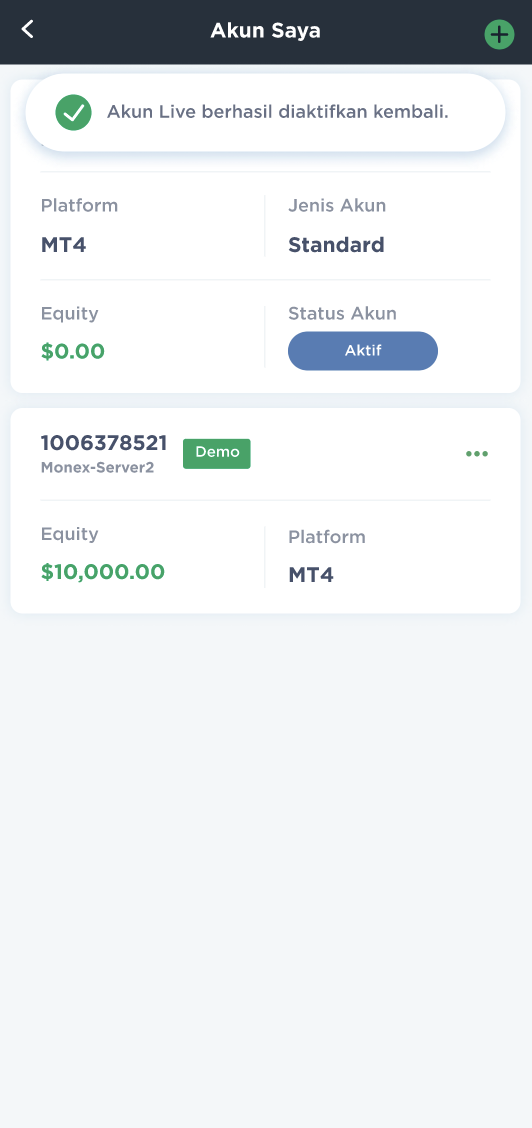The image size is (532, 1128).
Task: Click the Aktif status button
Action: pos(363,351)
